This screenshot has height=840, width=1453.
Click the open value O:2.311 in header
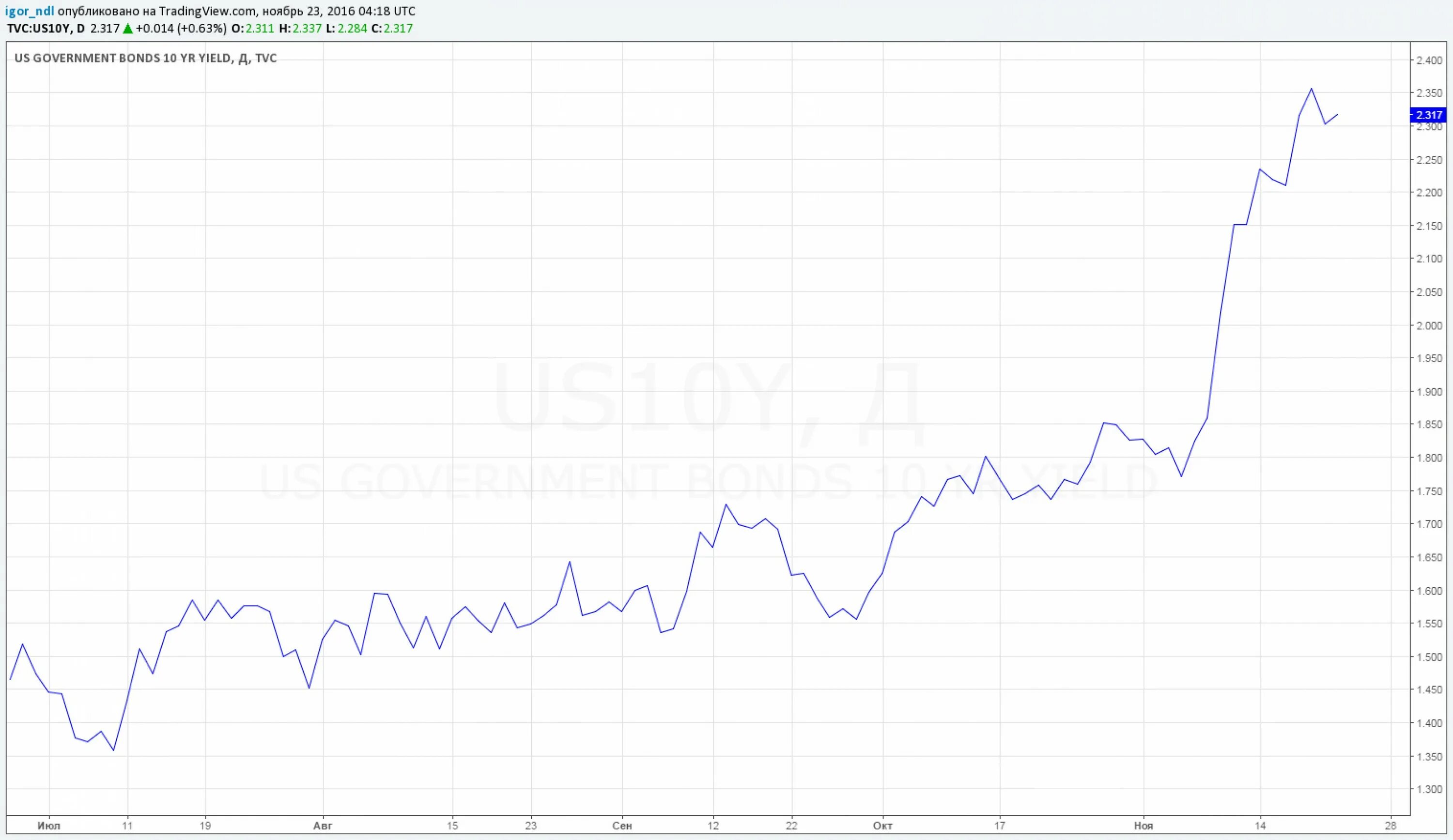click(252, 28)
